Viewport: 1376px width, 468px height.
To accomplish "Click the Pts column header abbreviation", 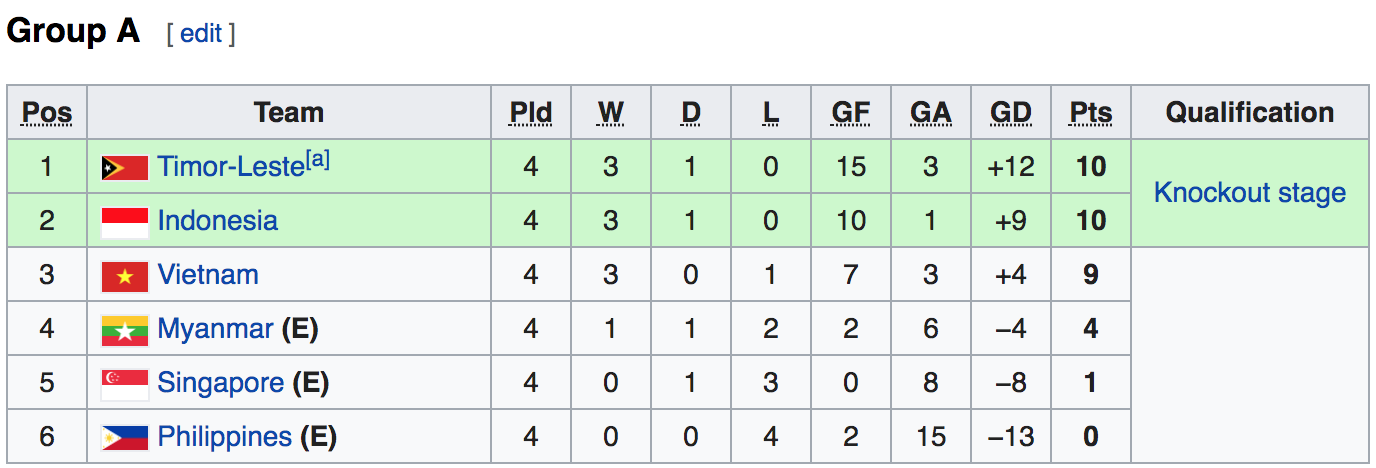I will 1091,112.
